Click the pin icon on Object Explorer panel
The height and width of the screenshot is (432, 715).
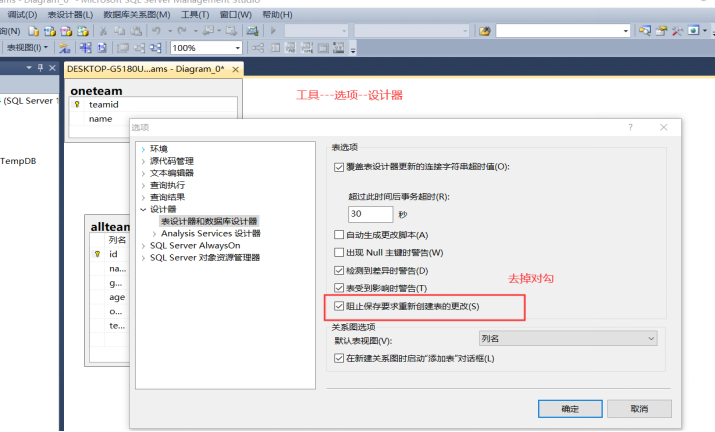tap(40, 68)
